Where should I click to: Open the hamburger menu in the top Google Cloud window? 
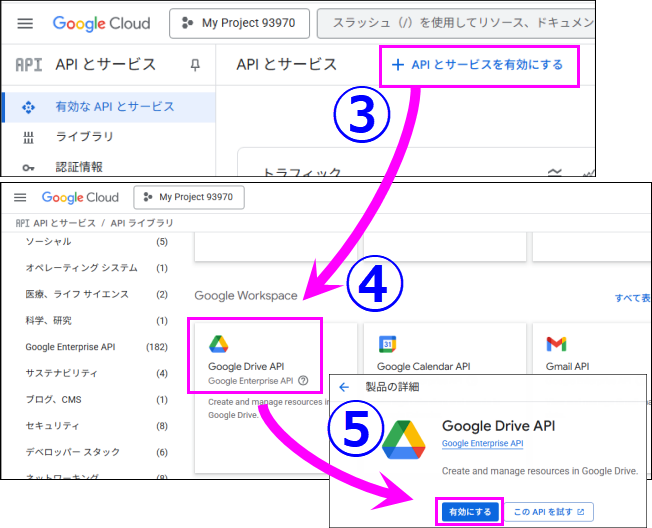point(25,23)
